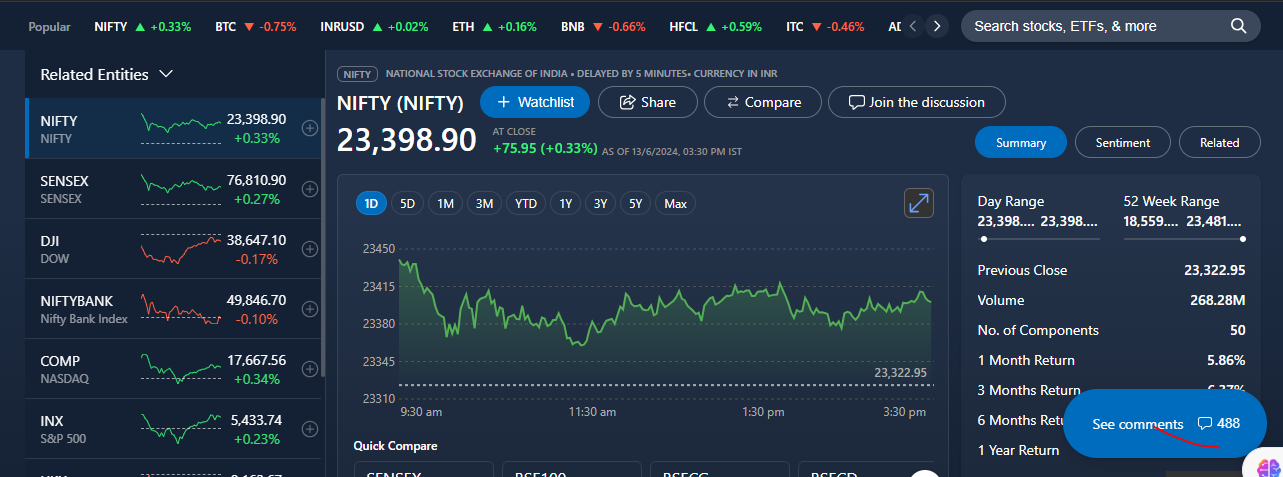Select COMP NASDAQ in Related Entities list

173,369
